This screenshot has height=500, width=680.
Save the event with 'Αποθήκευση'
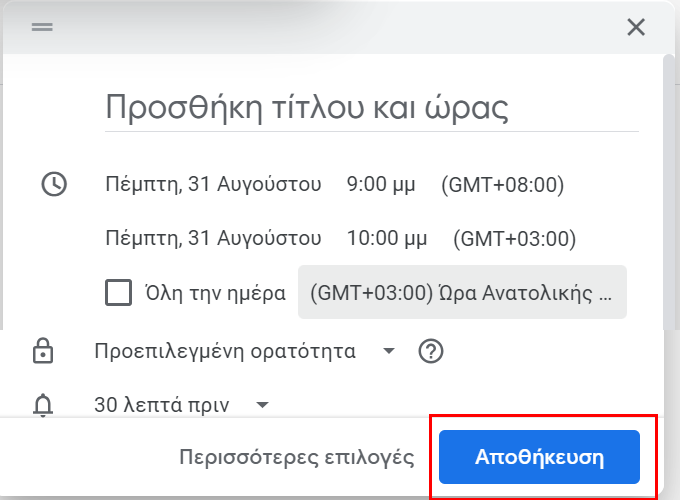539,457
